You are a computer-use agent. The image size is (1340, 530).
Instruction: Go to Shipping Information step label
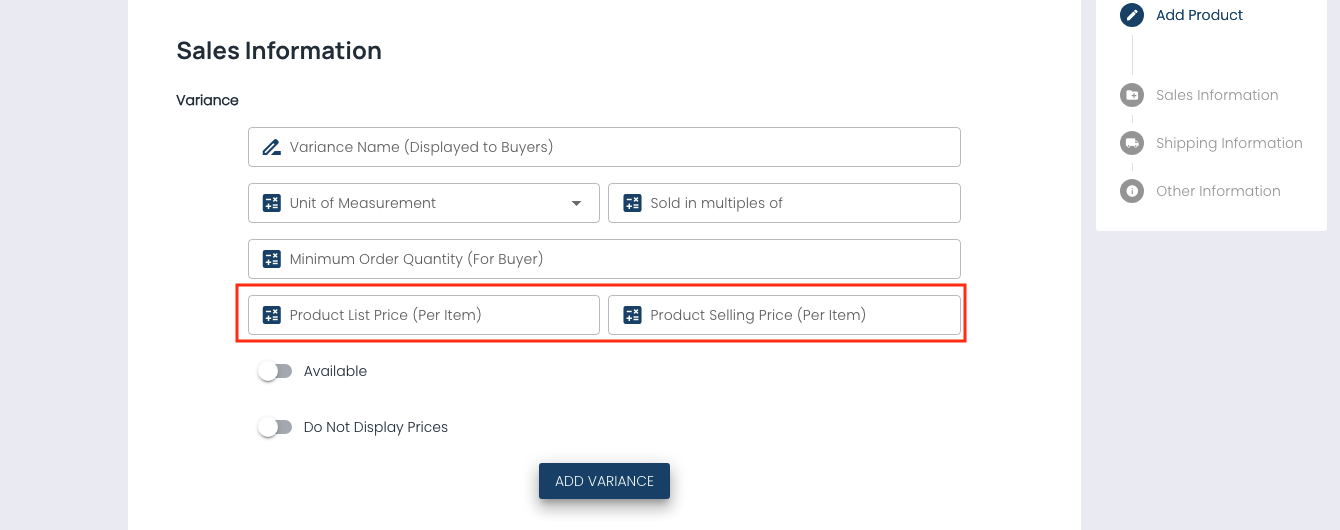tap(1229, 143)
